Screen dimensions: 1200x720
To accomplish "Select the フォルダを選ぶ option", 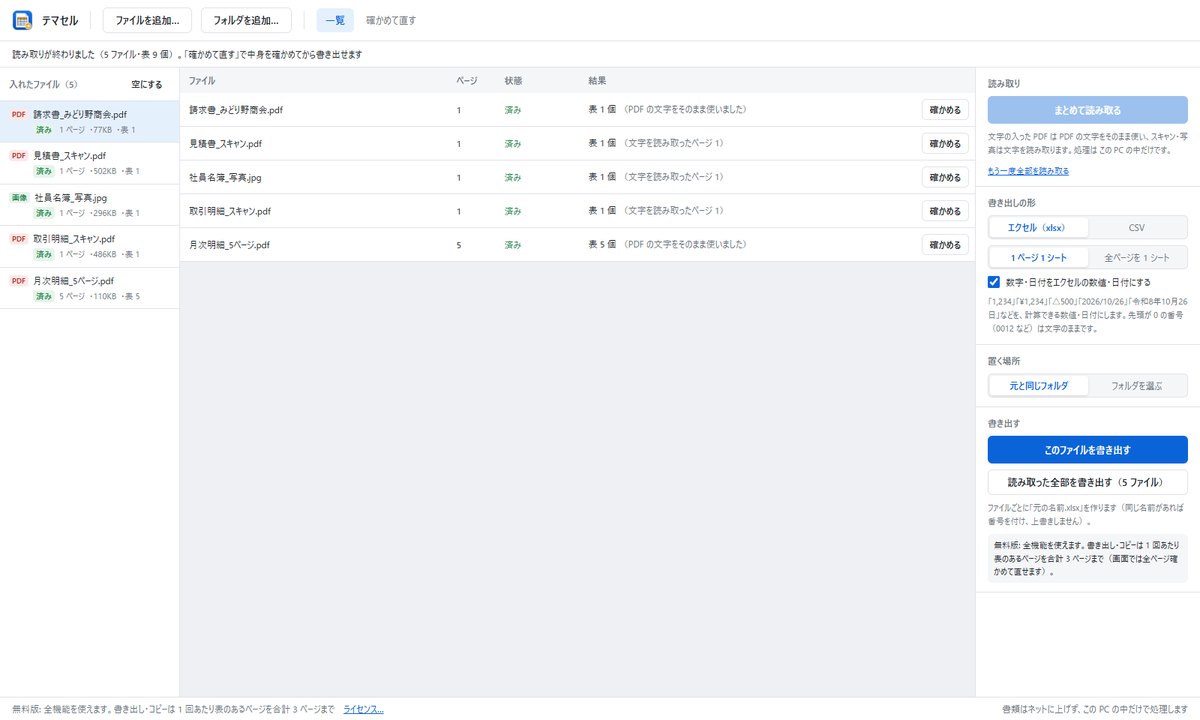I will pyautogui.click(x=1137, y=386).
